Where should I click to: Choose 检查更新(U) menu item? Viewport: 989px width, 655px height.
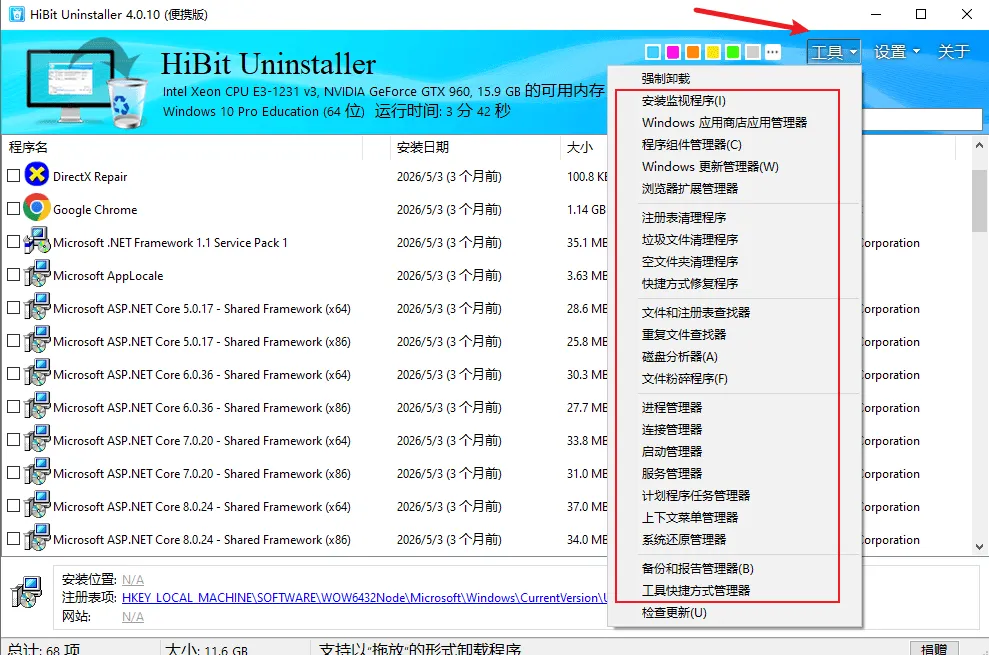pos(674,613)
